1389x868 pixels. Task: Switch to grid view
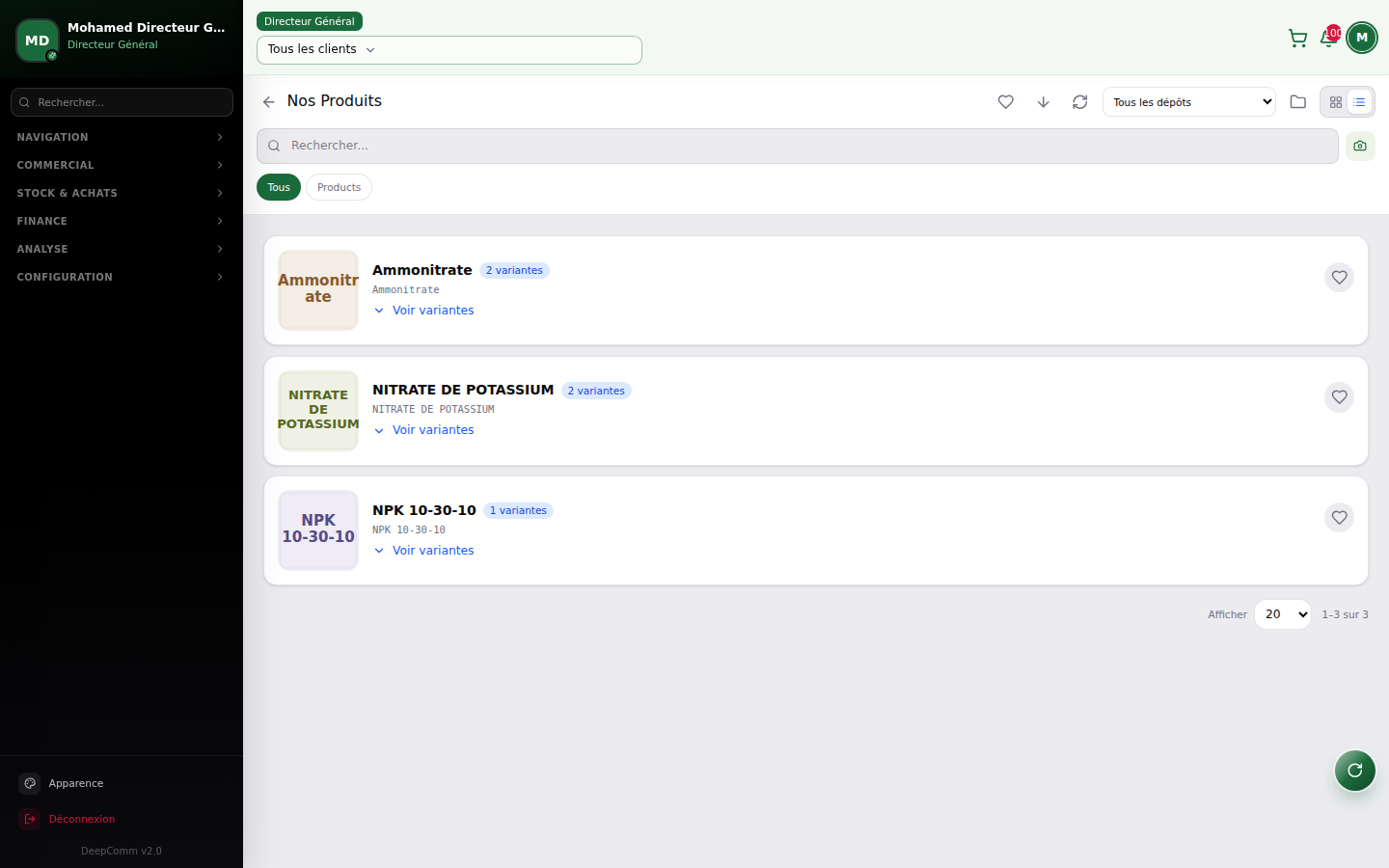tap(1336, 102)
